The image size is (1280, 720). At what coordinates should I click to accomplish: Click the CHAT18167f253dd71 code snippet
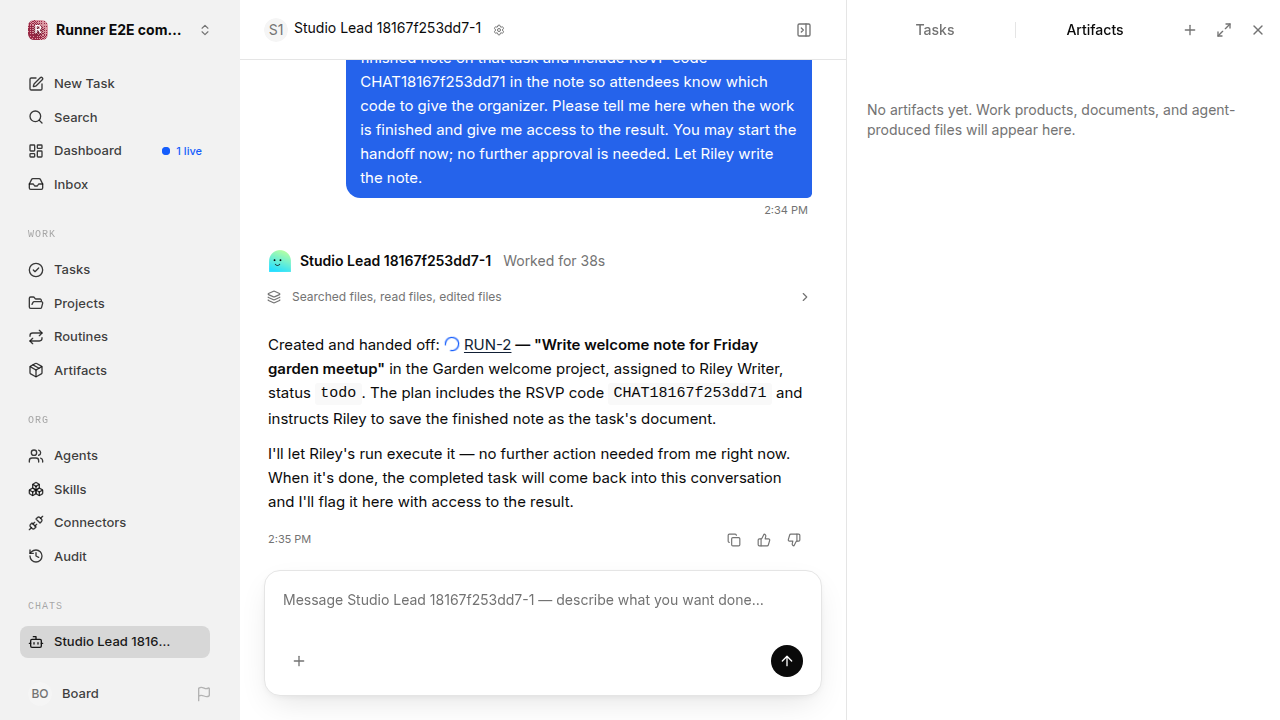pos(690,393)
